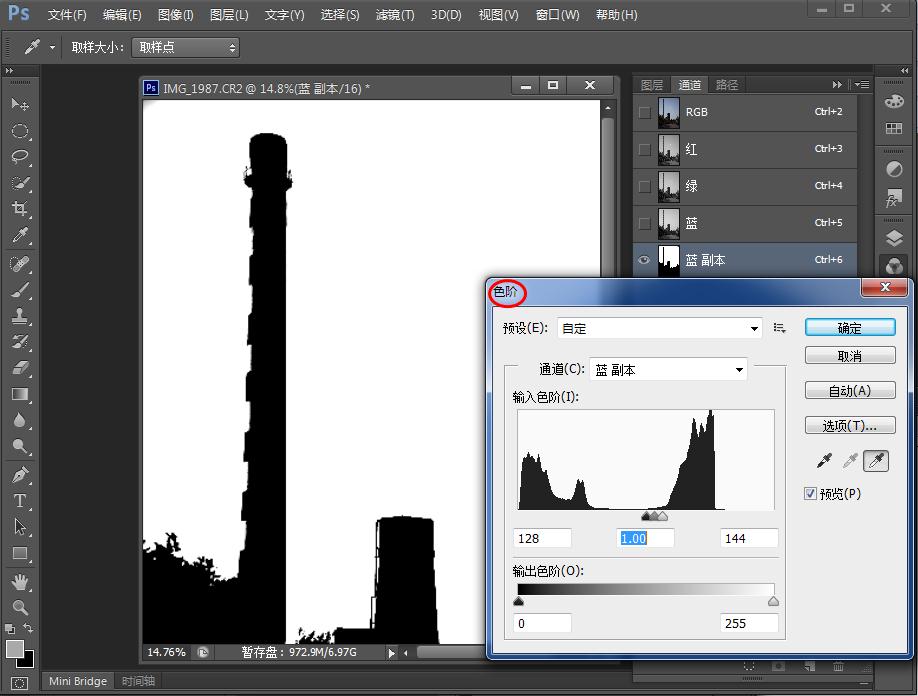Select the Type tool
The height and width of the screenshot is (696, 918).
(19, 500)
